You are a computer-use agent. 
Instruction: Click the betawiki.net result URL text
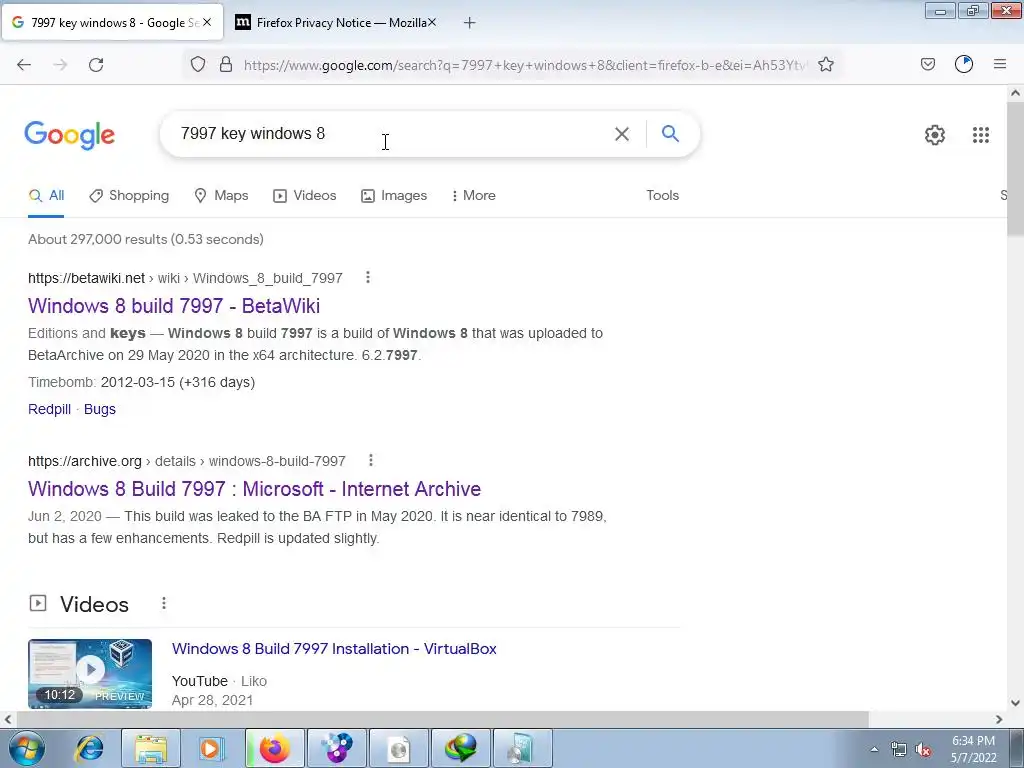(185, 278)
